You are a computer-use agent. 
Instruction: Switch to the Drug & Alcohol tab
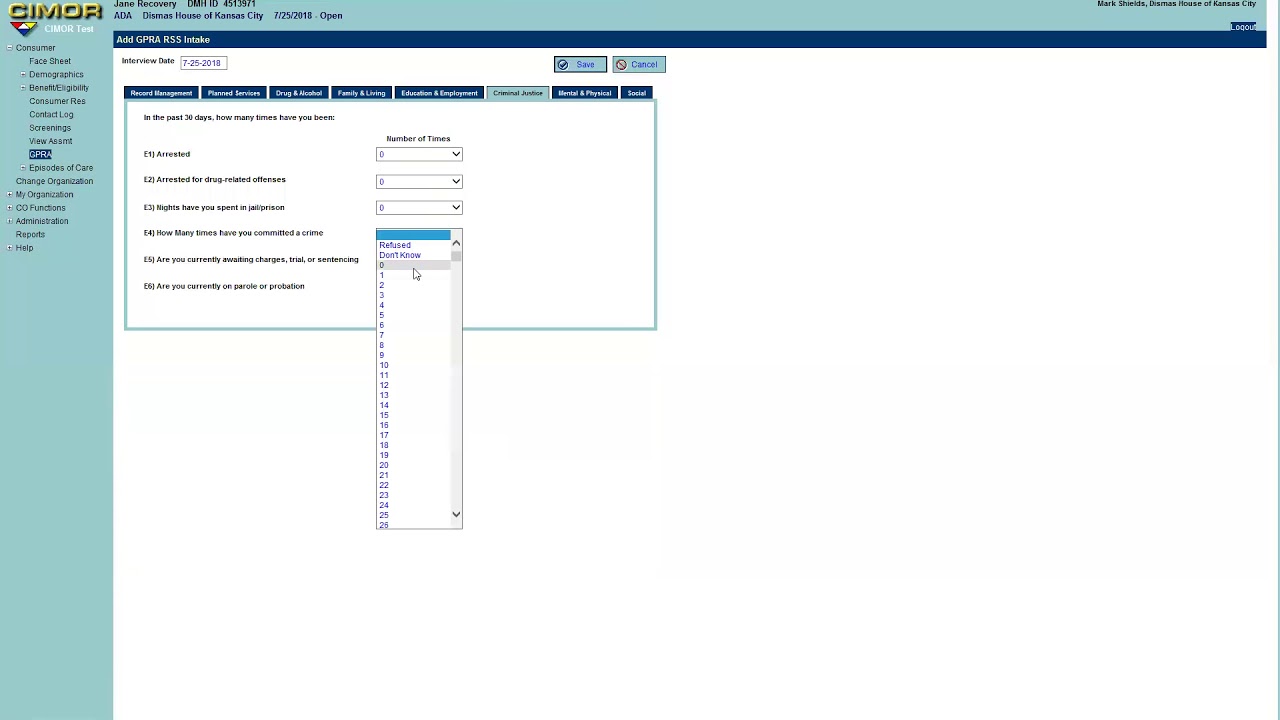point(299,93)
